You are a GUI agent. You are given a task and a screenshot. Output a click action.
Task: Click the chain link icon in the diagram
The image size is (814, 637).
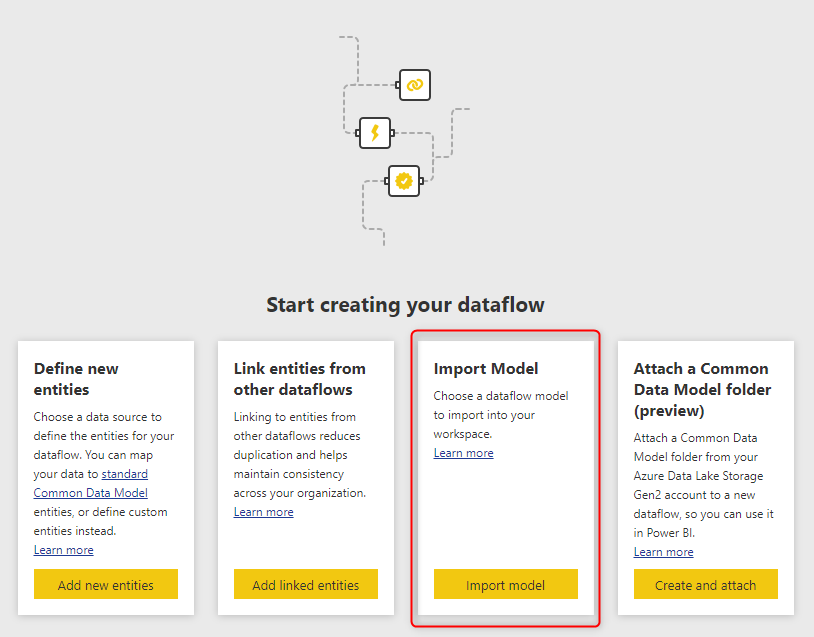point(415,85)
